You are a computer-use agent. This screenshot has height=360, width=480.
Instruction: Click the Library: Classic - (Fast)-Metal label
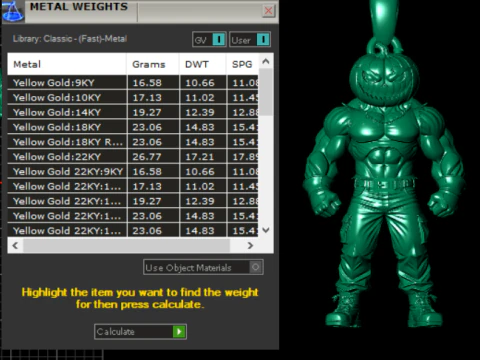click(x=70, y=39)
